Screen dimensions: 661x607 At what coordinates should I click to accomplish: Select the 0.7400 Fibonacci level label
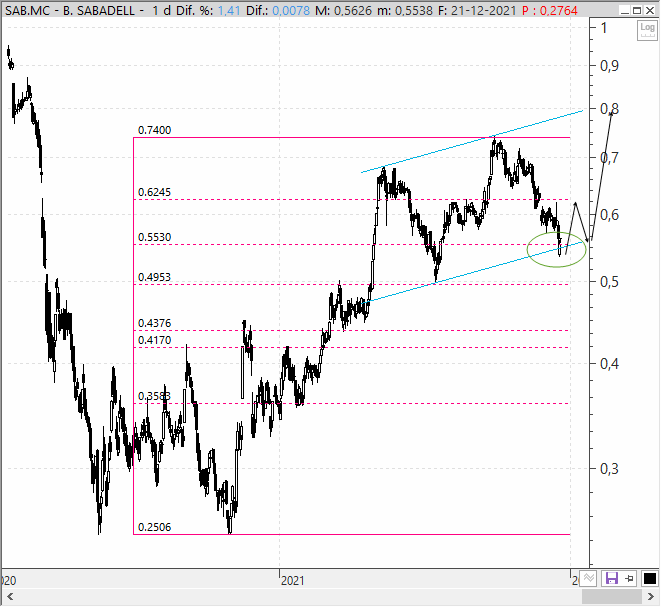pos(154,130)
